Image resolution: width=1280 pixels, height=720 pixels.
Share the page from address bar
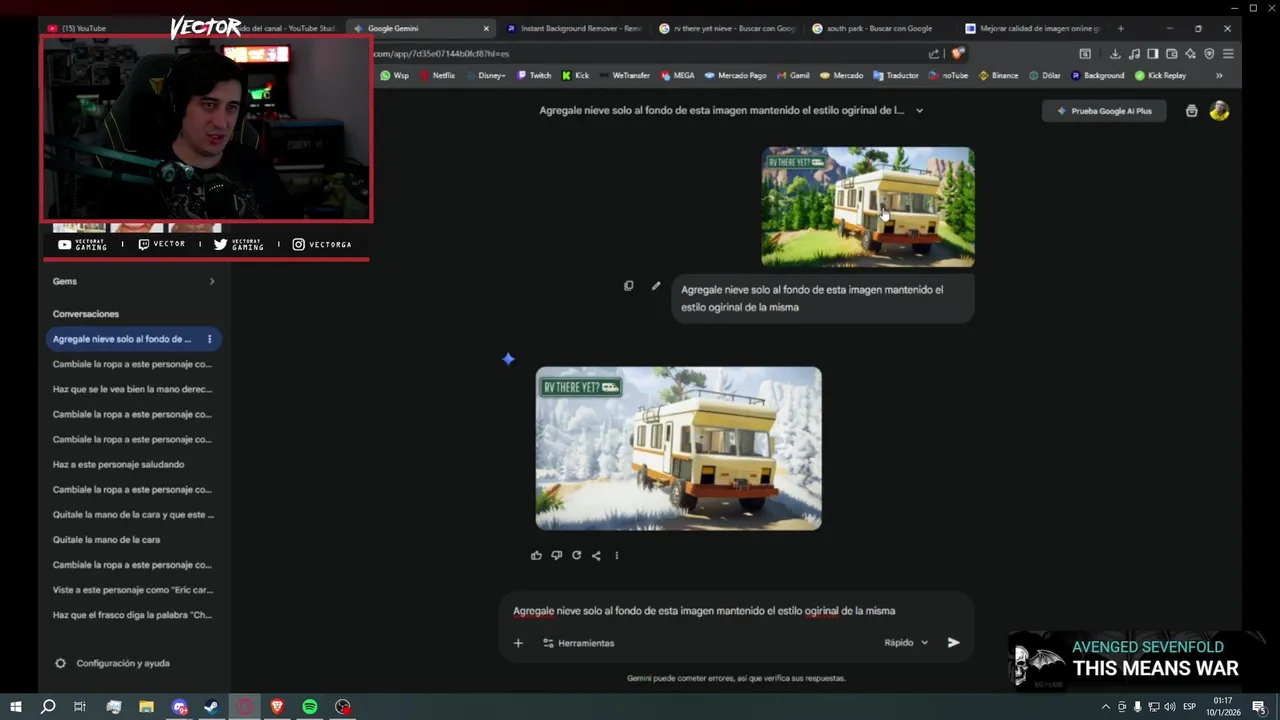pyautogui.click(x=933, y=54)
